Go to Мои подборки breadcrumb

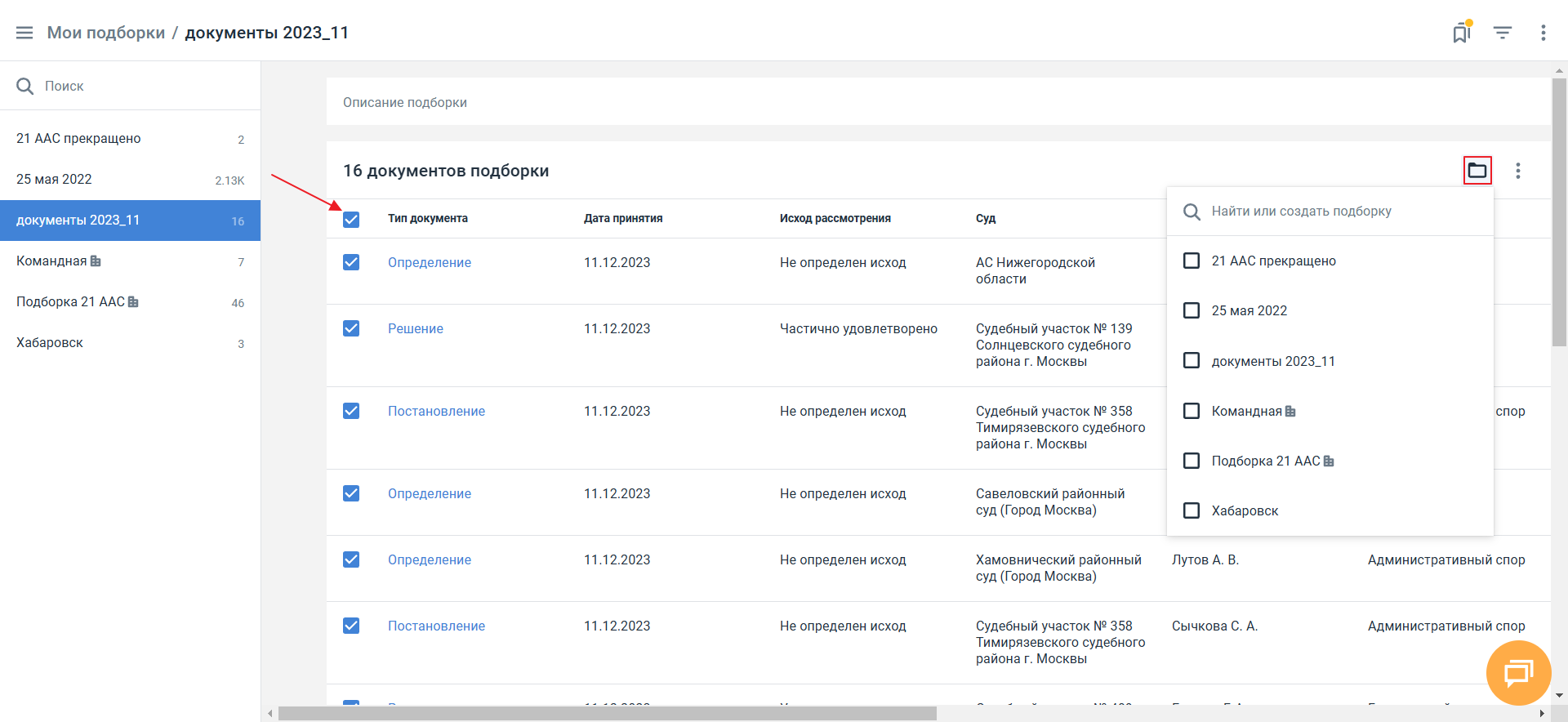point(106,33)
